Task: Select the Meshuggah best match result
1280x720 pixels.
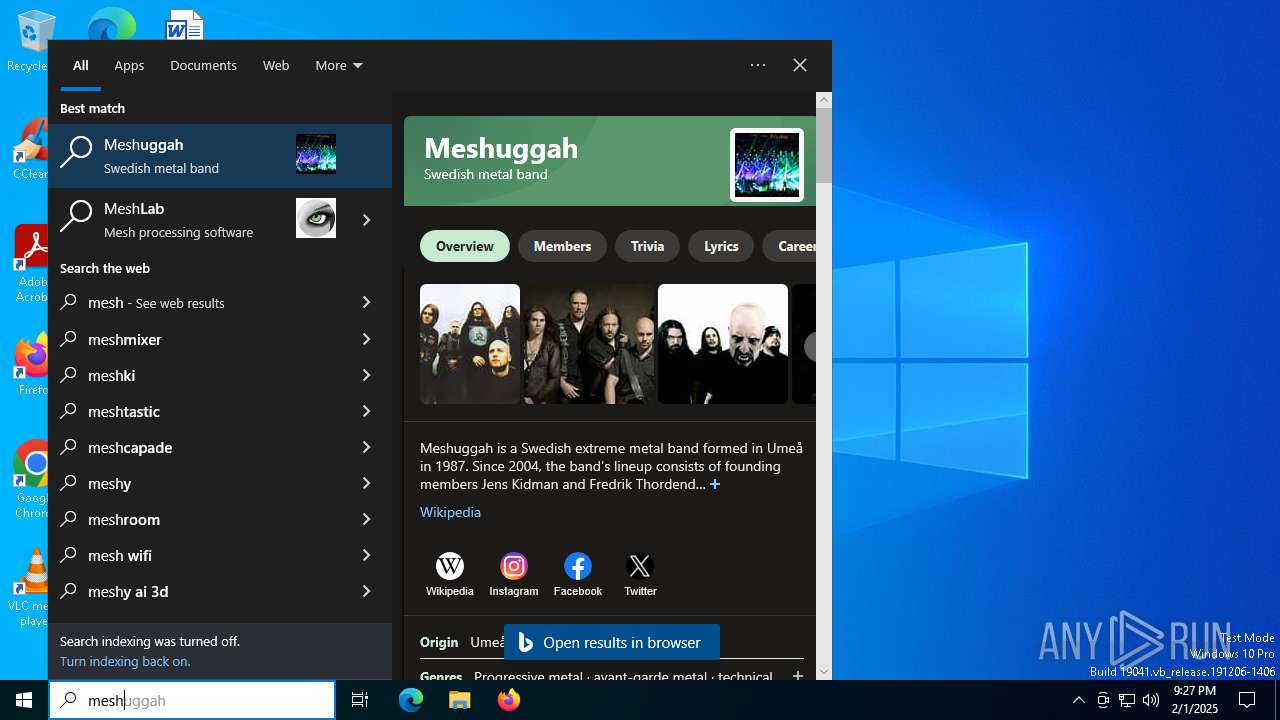Action: point(220,156)
